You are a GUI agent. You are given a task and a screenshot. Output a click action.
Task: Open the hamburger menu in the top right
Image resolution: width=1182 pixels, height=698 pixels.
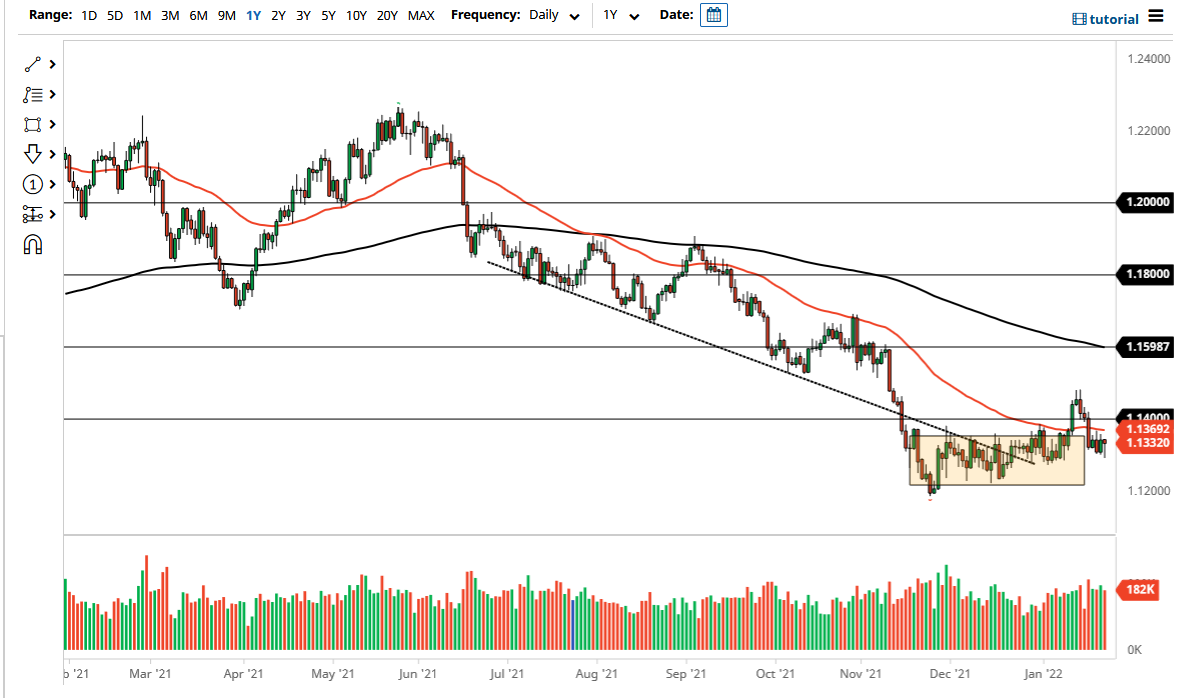pyautogui.click(x=1157, y=17)
